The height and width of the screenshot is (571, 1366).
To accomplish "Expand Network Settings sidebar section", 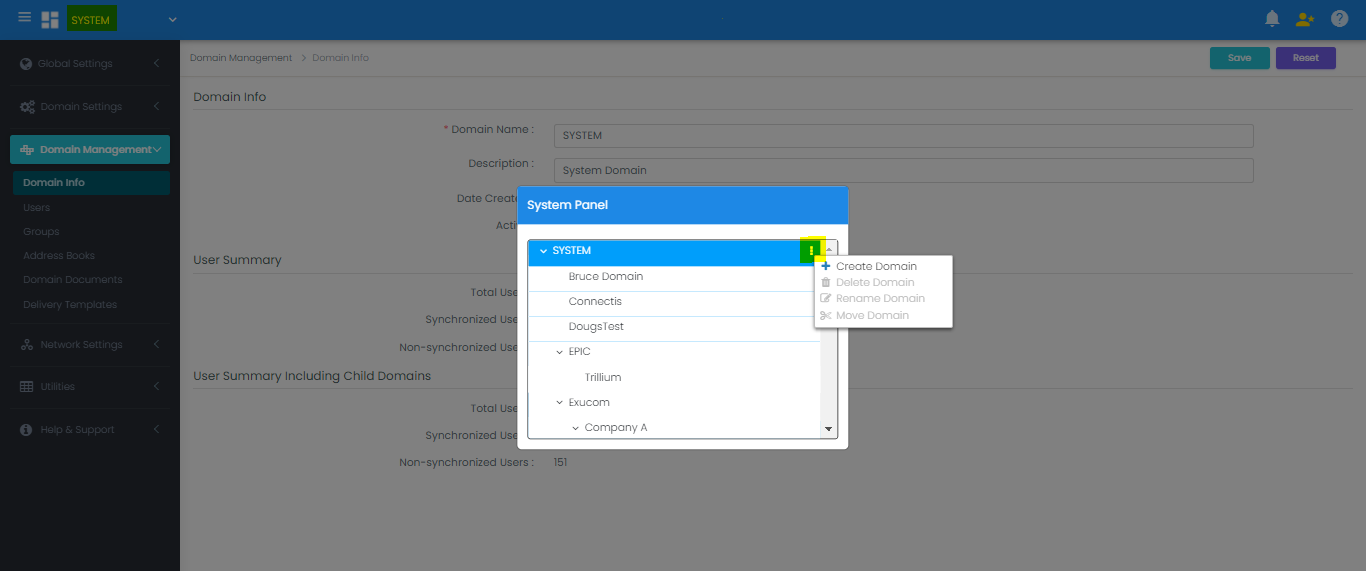I will [156, 345].
